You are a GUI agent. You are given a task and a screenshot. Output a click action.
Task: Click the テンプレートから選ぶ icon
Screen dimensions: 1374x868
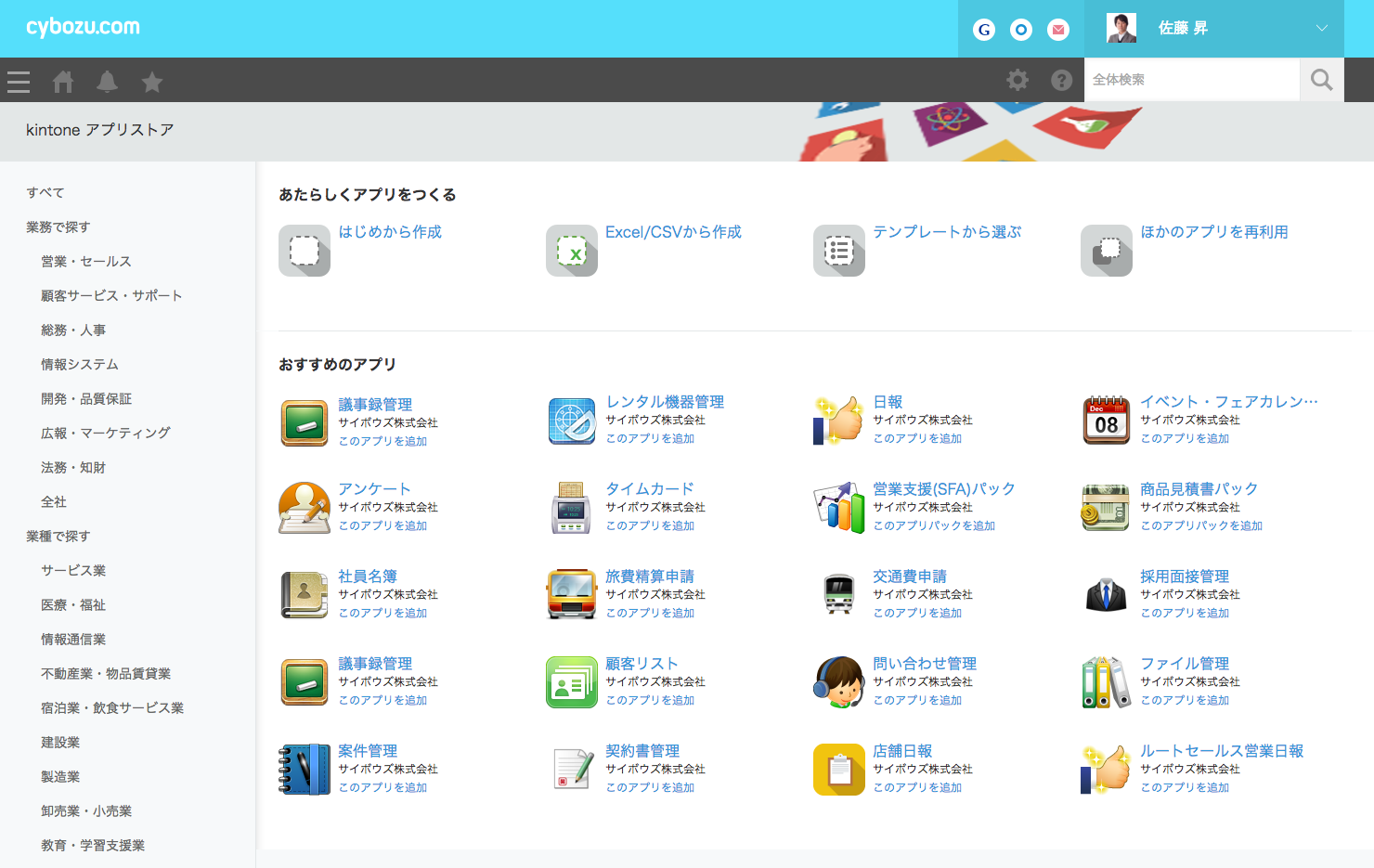839,251
